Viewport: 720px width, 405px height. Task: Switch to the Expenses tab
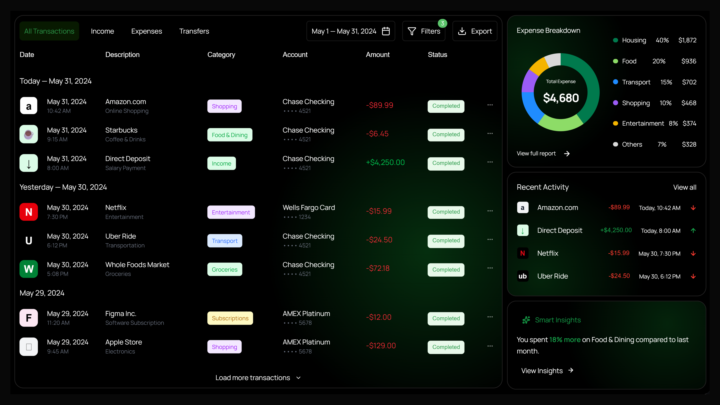click(146, 31)
